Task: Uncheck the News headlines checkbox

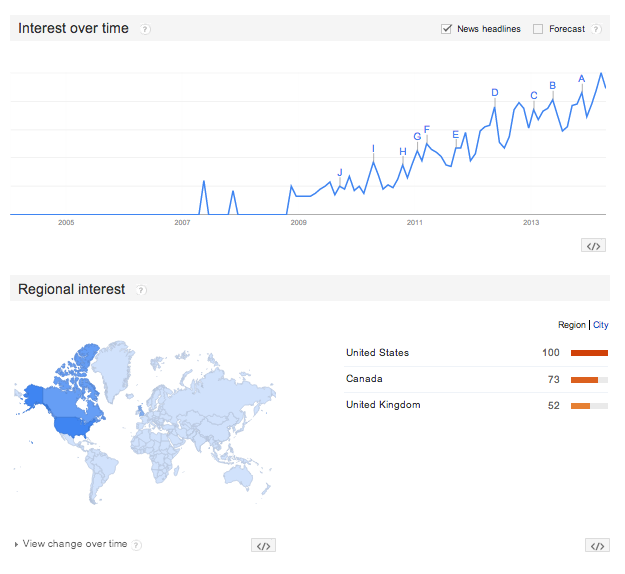Action: coord(446,29)
